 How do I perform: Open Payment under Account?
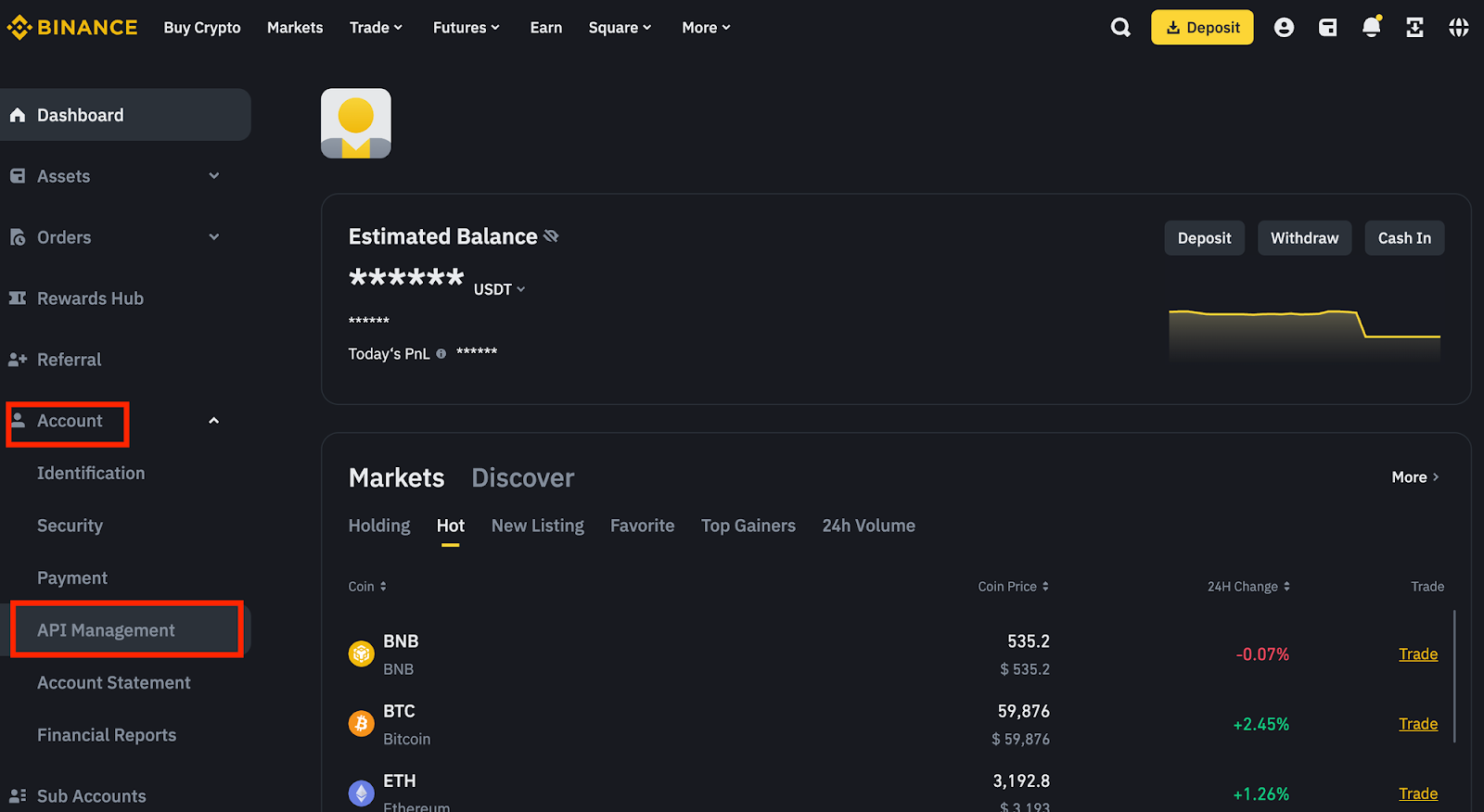[72, 578]
